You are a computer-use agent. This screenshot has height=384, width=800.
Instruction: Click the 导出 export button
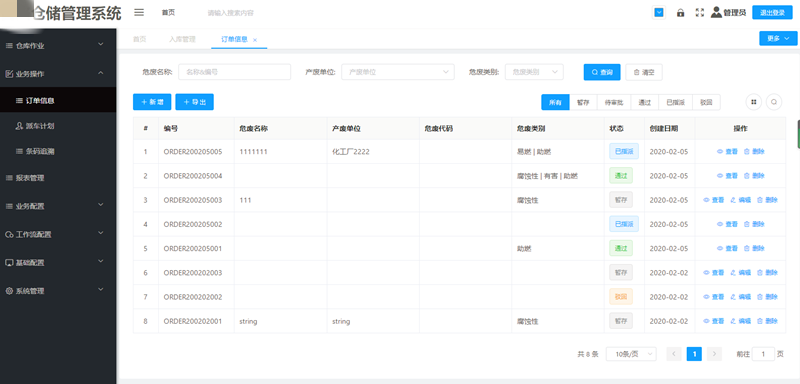(x=194, y=102)
